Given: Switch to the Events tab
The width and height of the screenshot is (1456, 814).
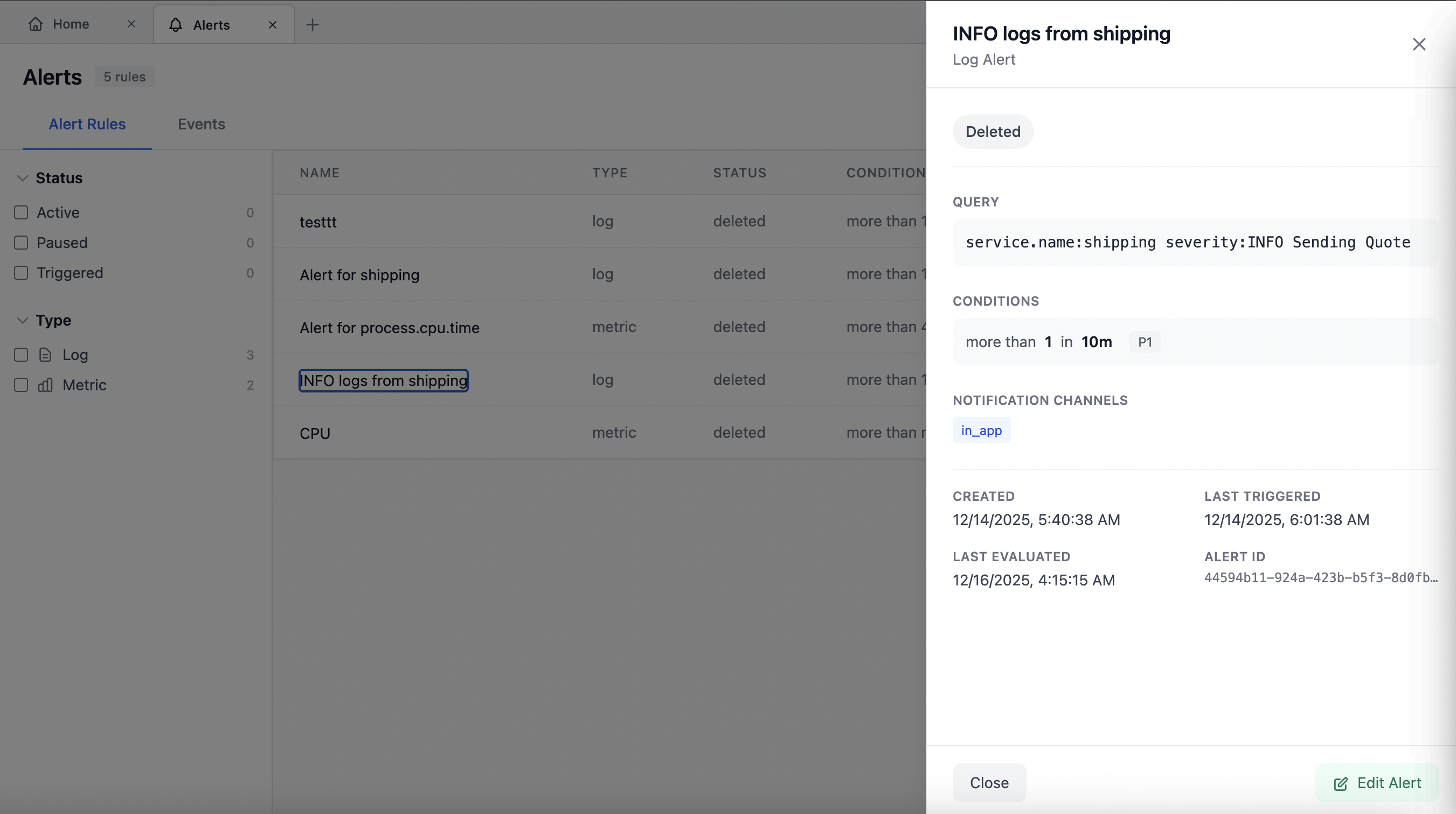Looking at the screenshot, I should point(201,125).
